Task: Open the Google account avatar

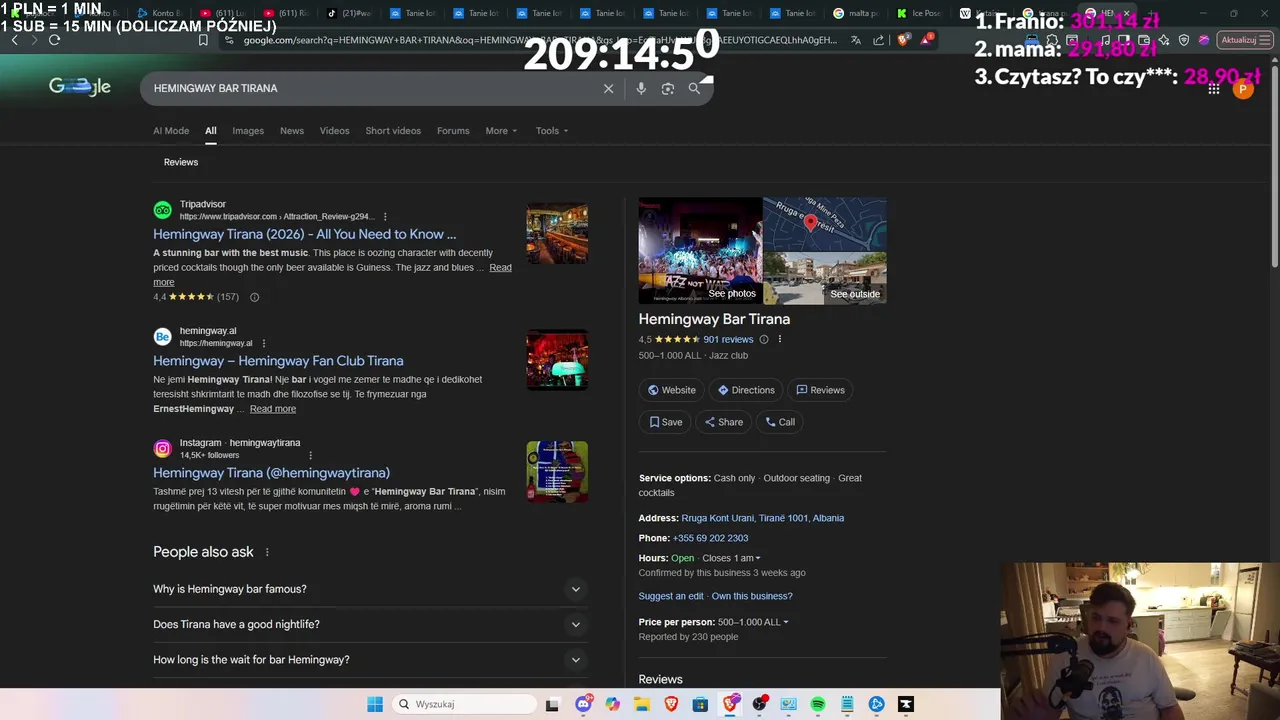Action: pyautogui.click(x=1243, y=89)
